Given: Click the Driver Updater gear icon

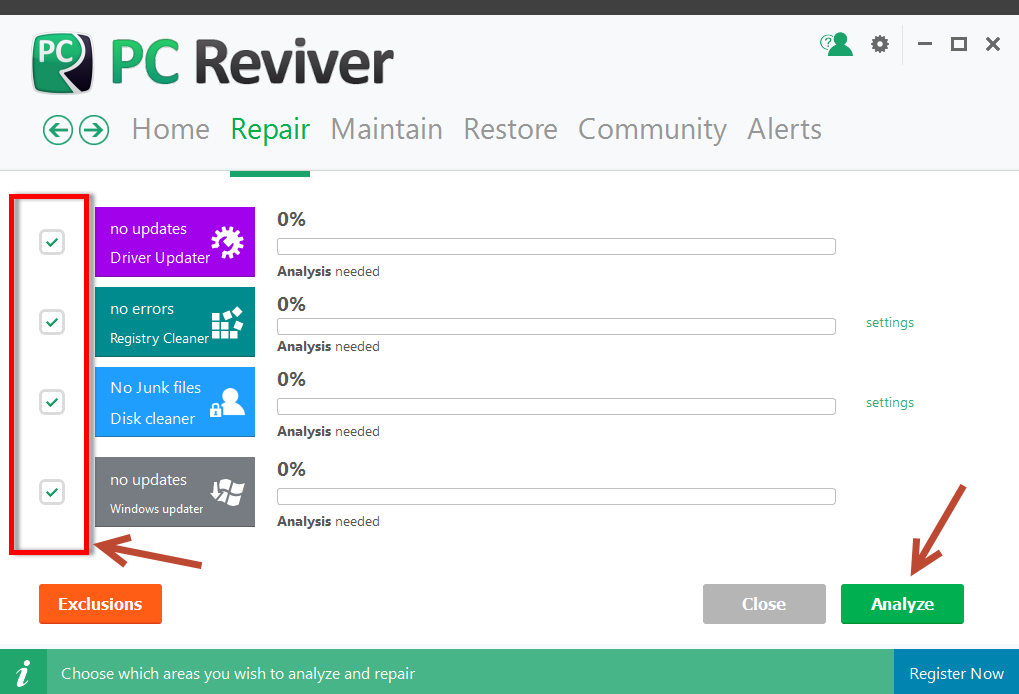Looking at the screenshot, I should (x=227, y=242).
